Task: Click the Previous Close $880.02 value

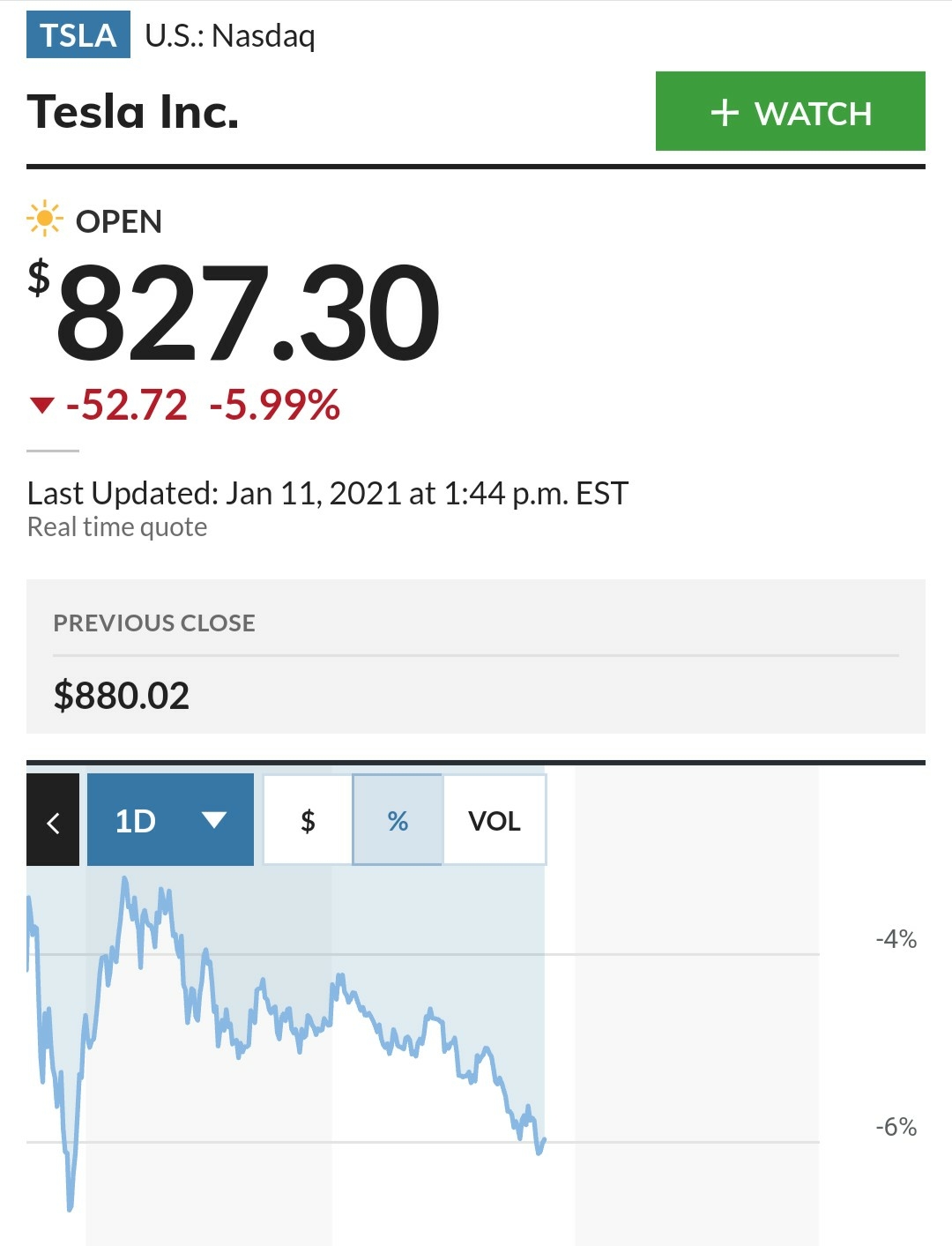Action: click(x=122, y=696)
